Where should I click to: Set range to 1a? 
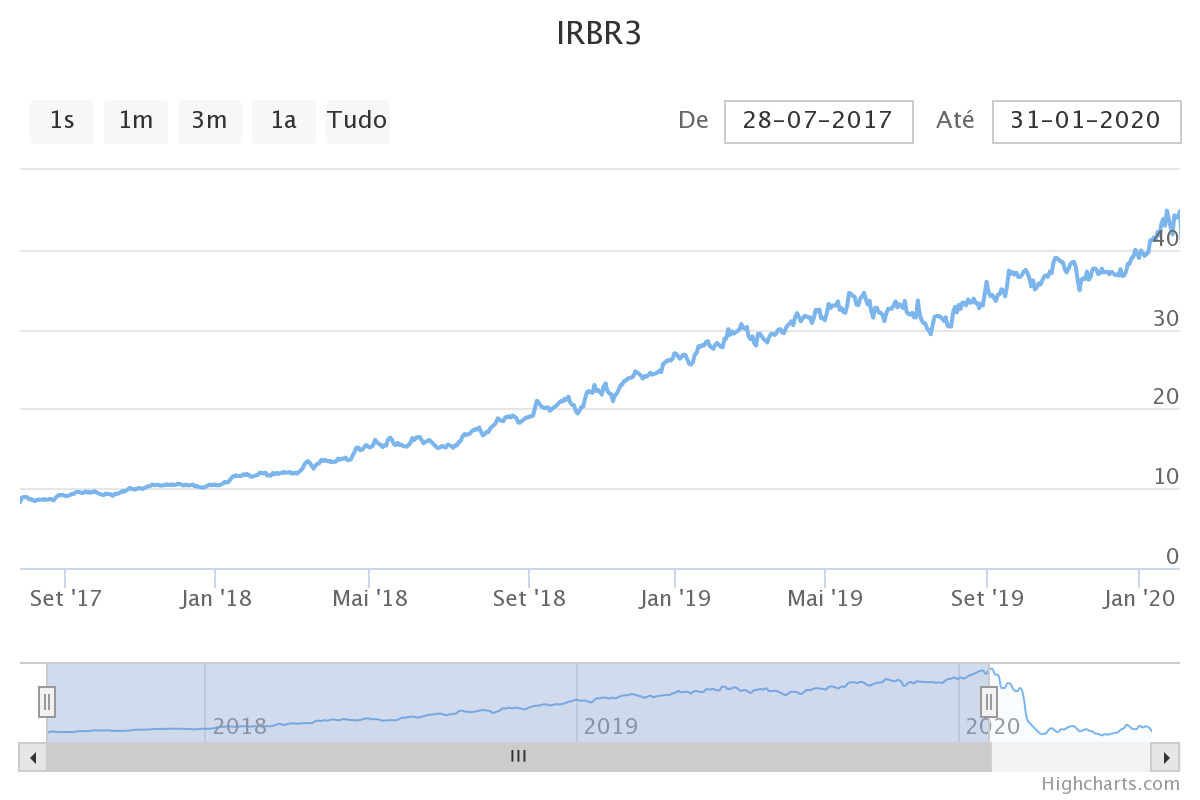coord(284,121)
